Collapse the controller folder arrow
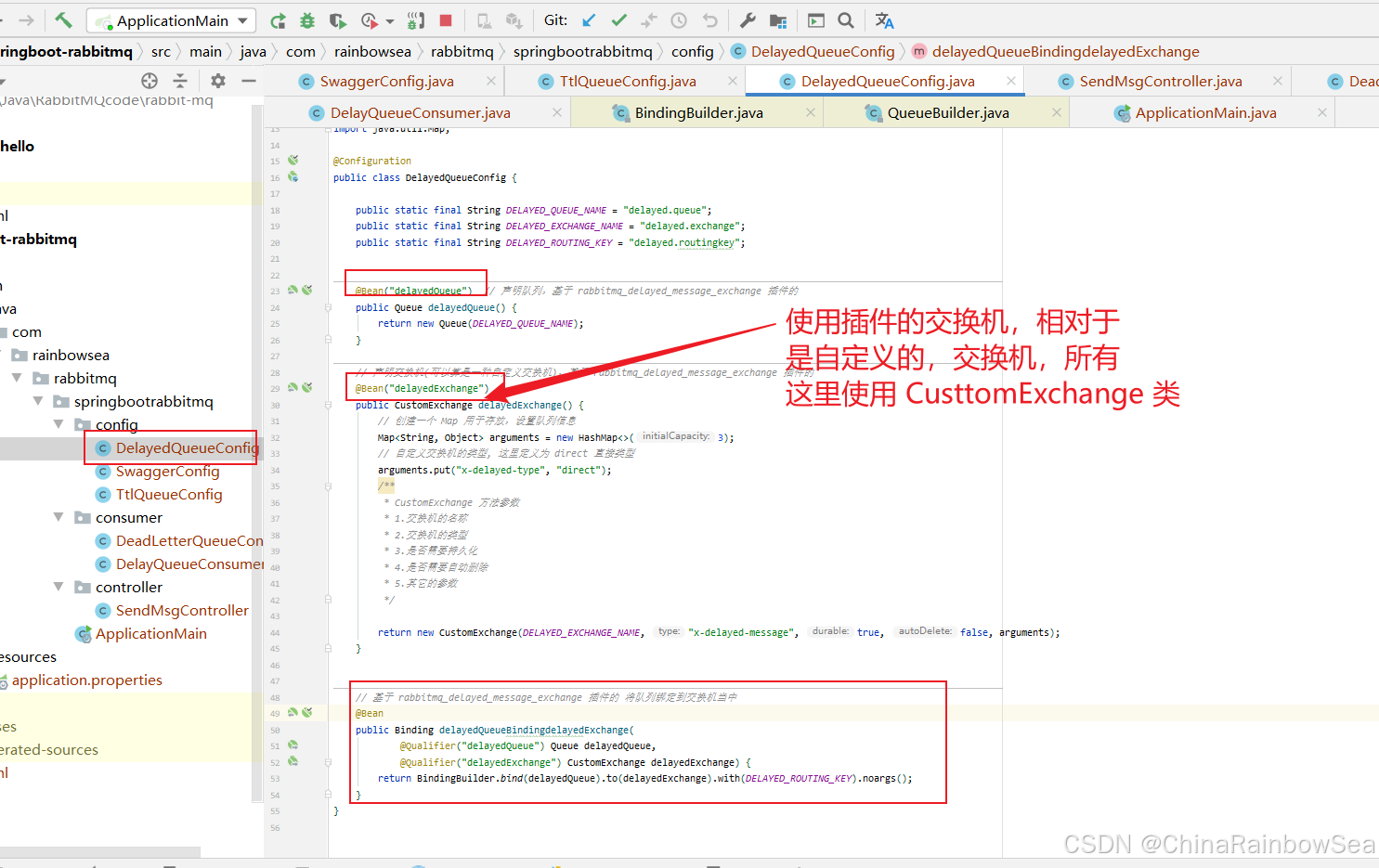 tap(59, 587)
